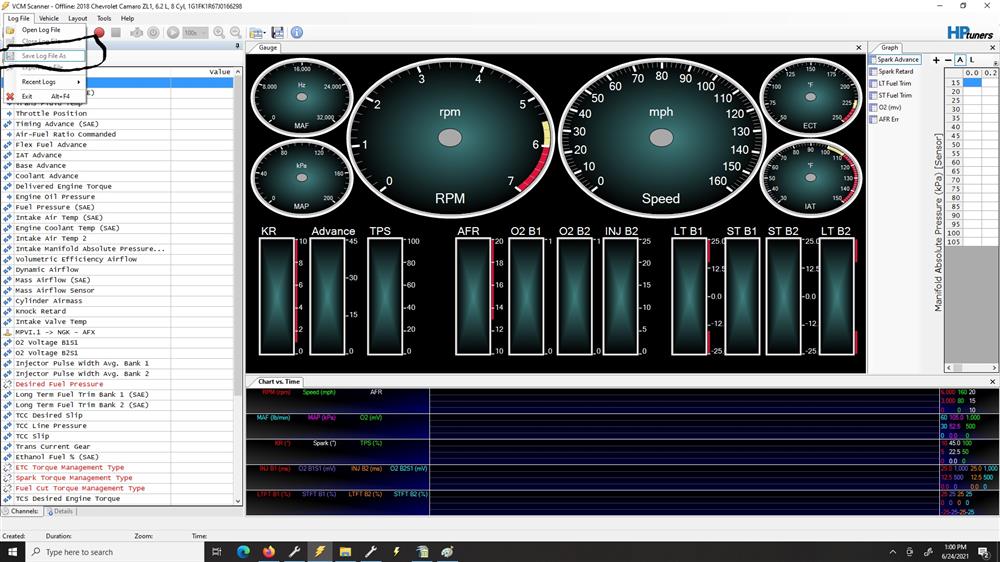This screenshot has height=562, width=1000.
Task: Close the Graph panel
Action: (x=992, y=48)
